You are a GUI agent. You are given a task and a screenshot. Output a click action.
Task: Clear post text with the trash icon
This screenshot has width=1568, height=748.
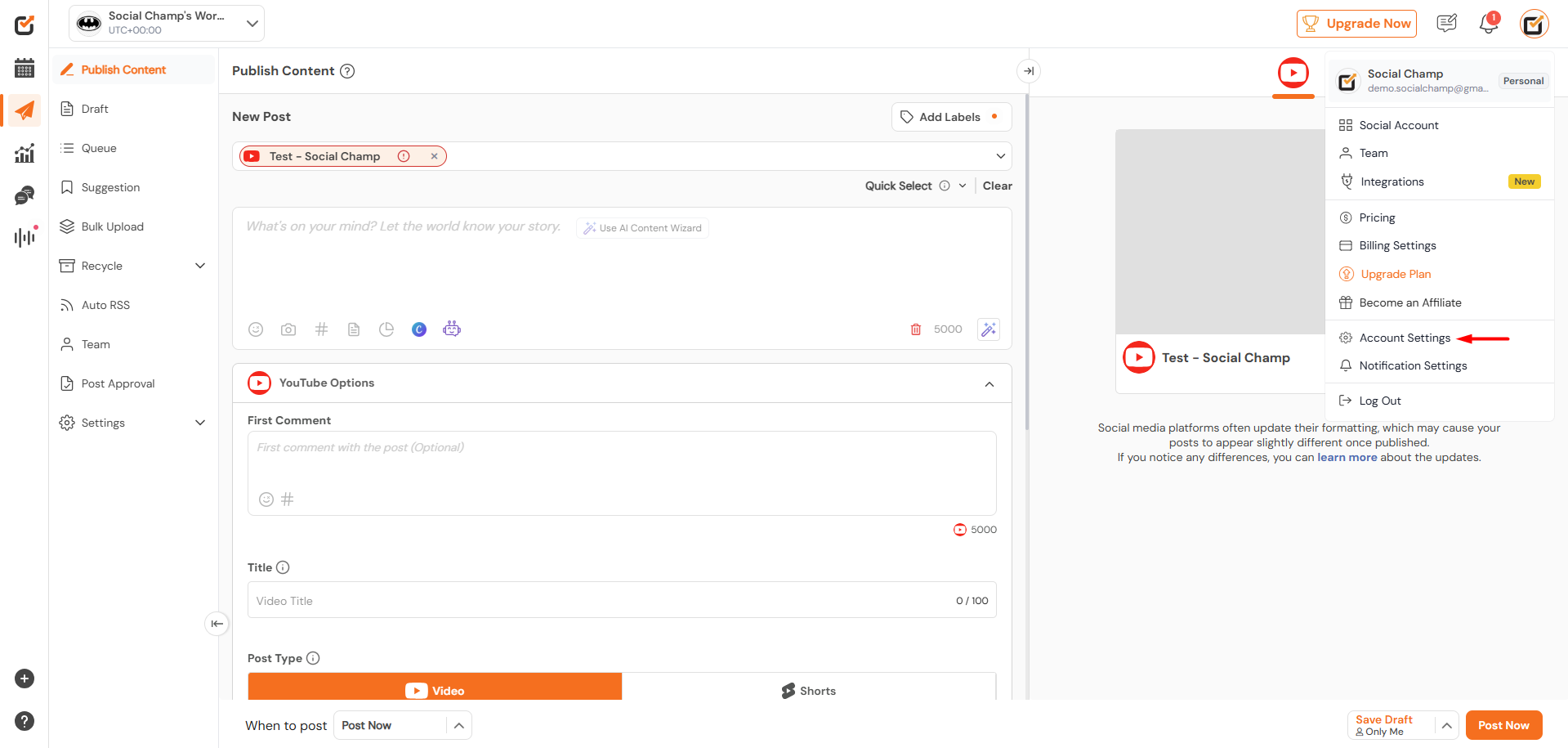916,329
